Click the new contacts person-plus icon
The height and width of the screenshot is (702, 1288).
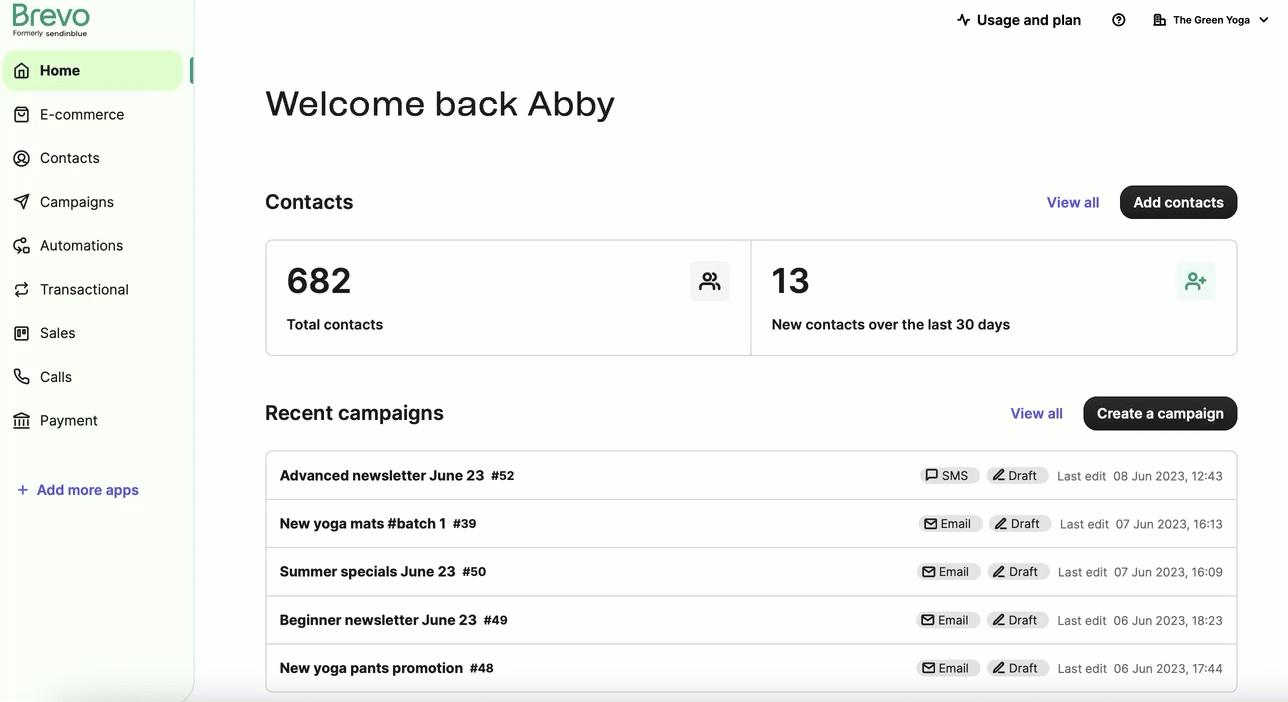pyautogui.click(x=1195, y=281)
